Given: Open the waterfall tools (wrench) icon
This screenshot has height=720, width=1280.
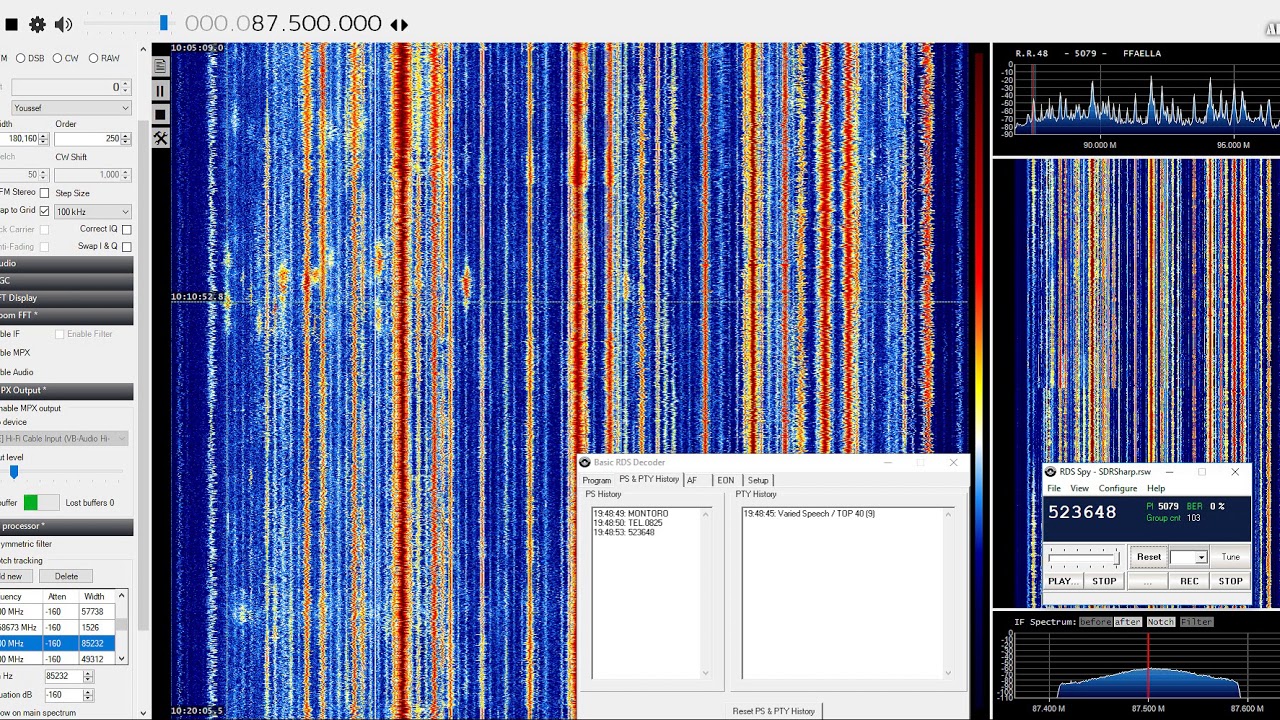Looking at the screenshot, I should (160, 138).
